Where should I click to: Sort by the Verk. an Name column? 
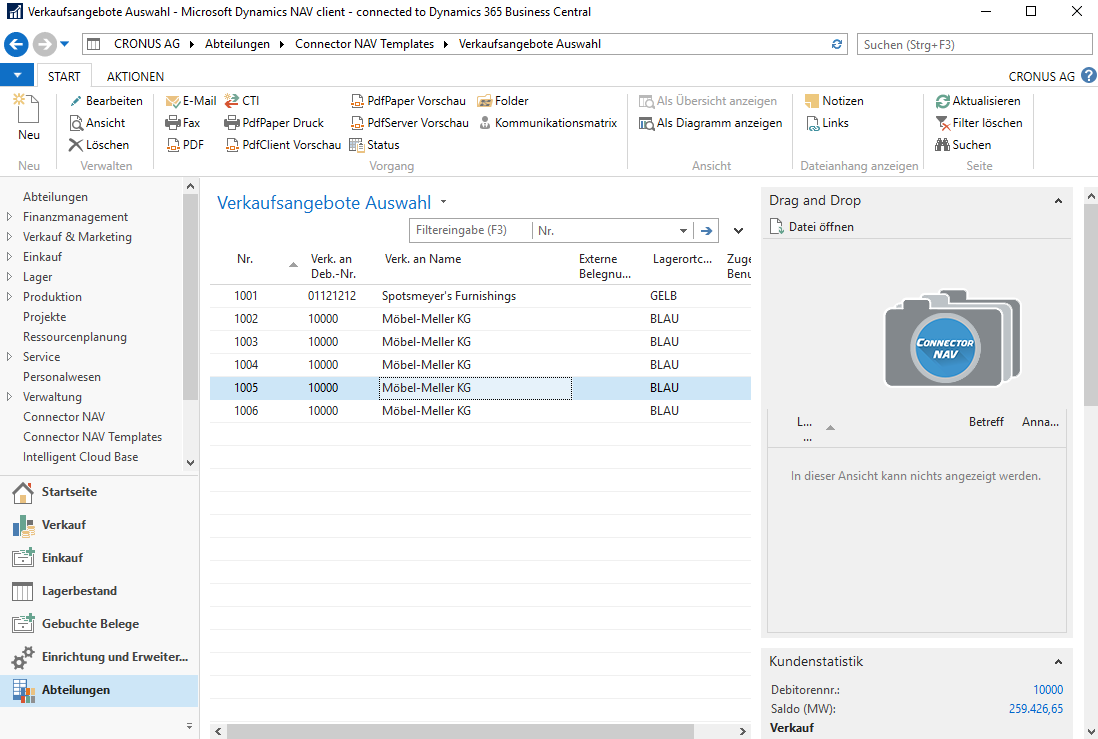coord(423,259)
